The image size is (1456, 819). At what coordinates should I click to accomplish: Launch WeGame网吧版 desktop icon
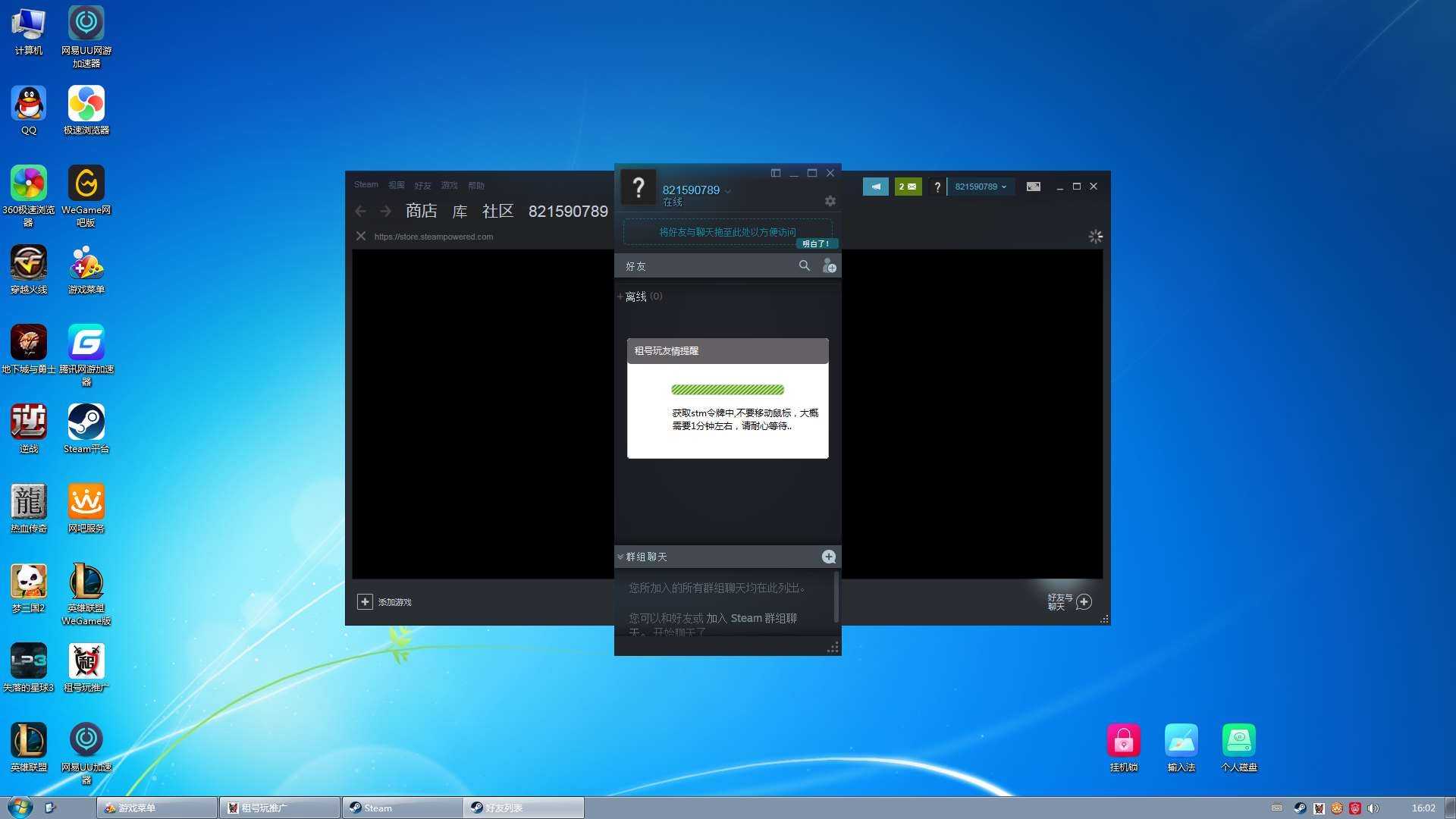pyautogui.click(x=86, y=196)
